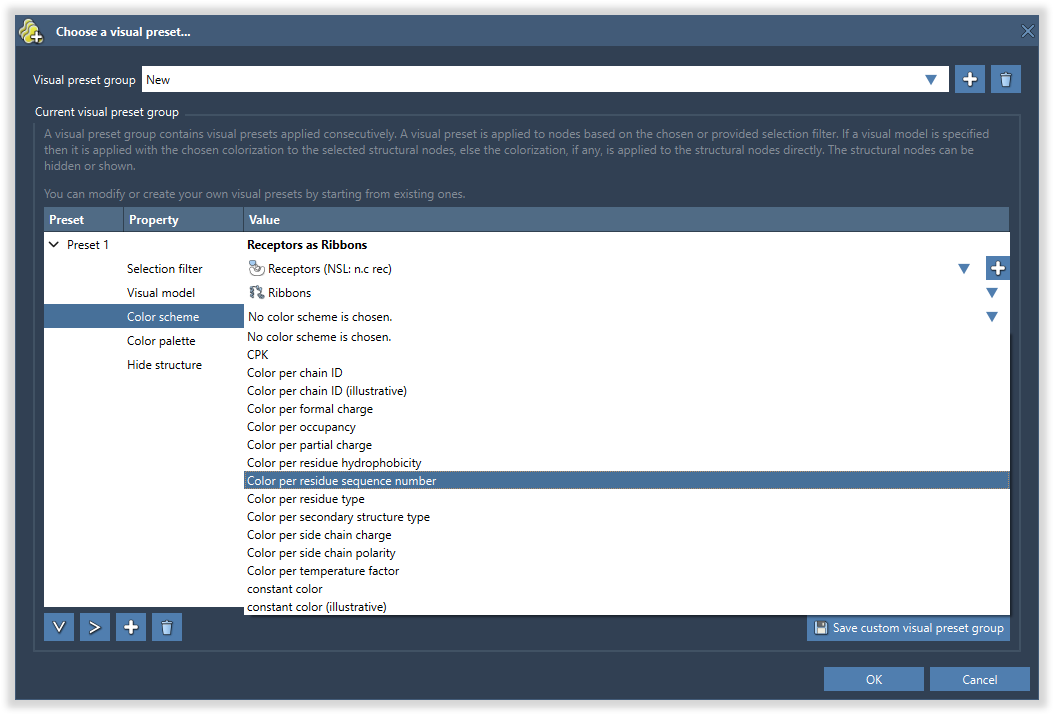Click the right arrow button below the preset table
1054x715 pixels.
click(95, 627)
